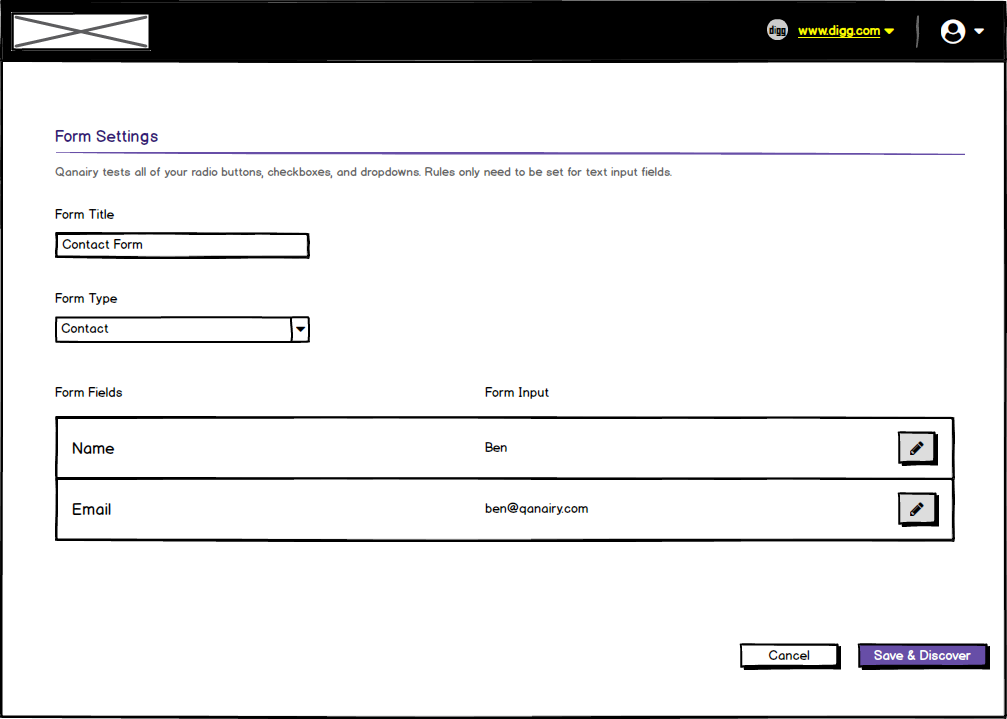The height and width of the screenshot is (719, 1007).
Task: Click the digg site favicon
Action: point(777,30)
